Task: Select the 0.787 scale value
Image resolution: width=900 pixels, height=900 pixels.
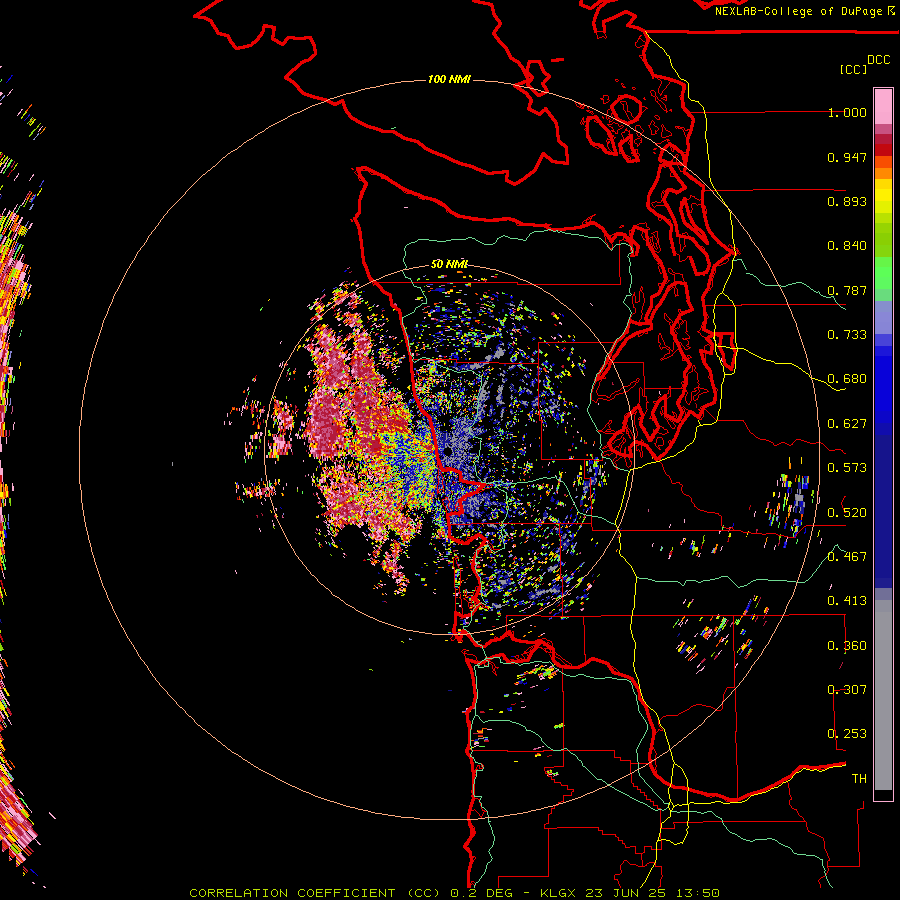Action: click(847, 290)
